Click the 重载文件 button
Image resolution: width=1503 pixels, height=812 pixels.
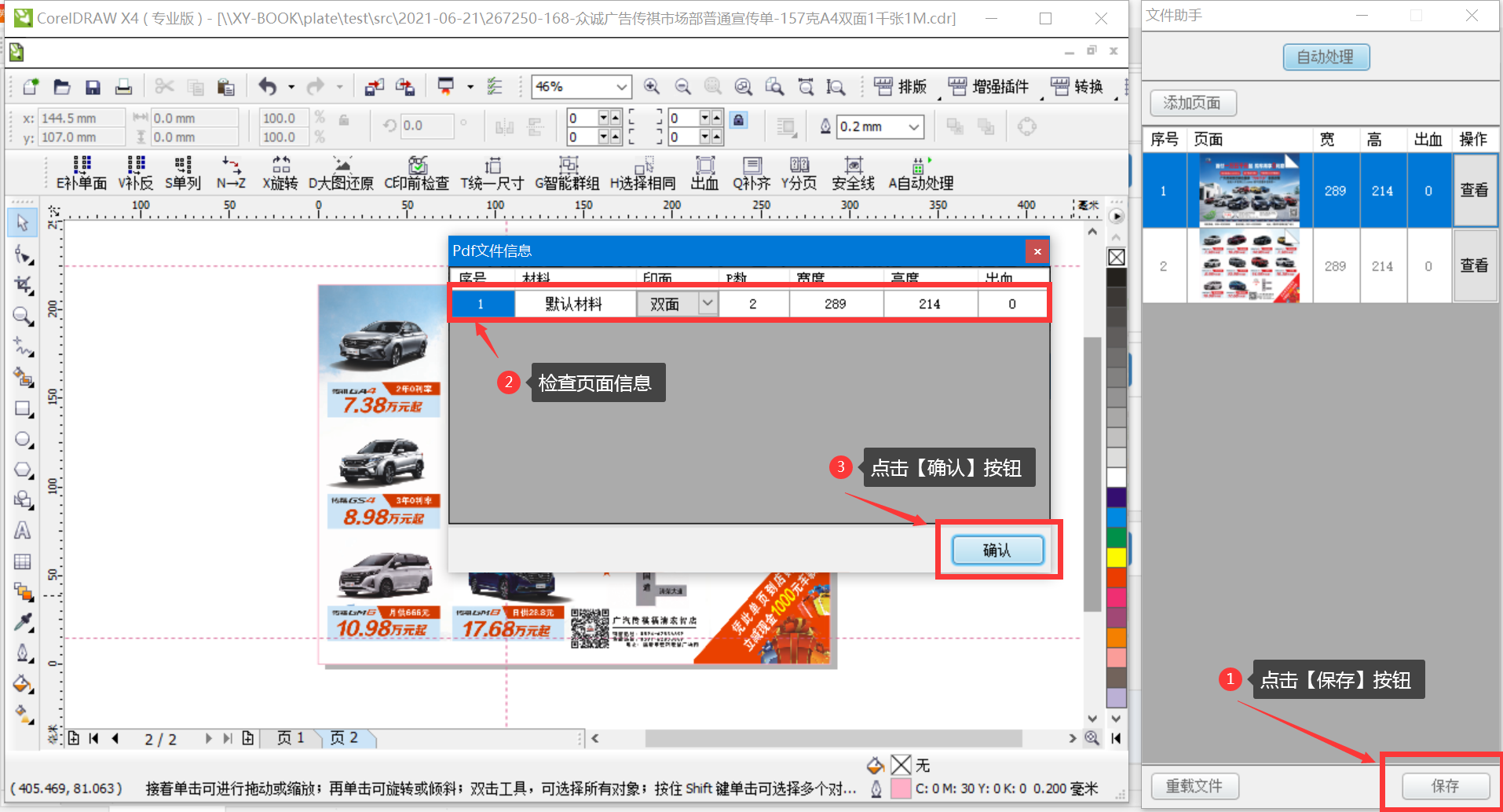[x=1194, y=786]
